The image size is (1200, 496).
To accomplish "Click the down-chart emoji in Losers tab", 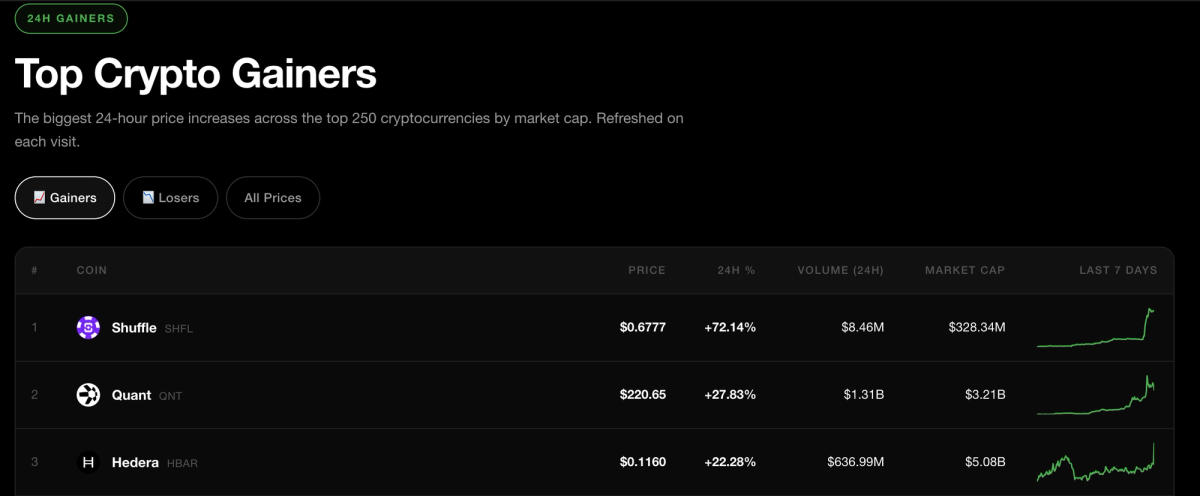I will click(x=148, y=198).
